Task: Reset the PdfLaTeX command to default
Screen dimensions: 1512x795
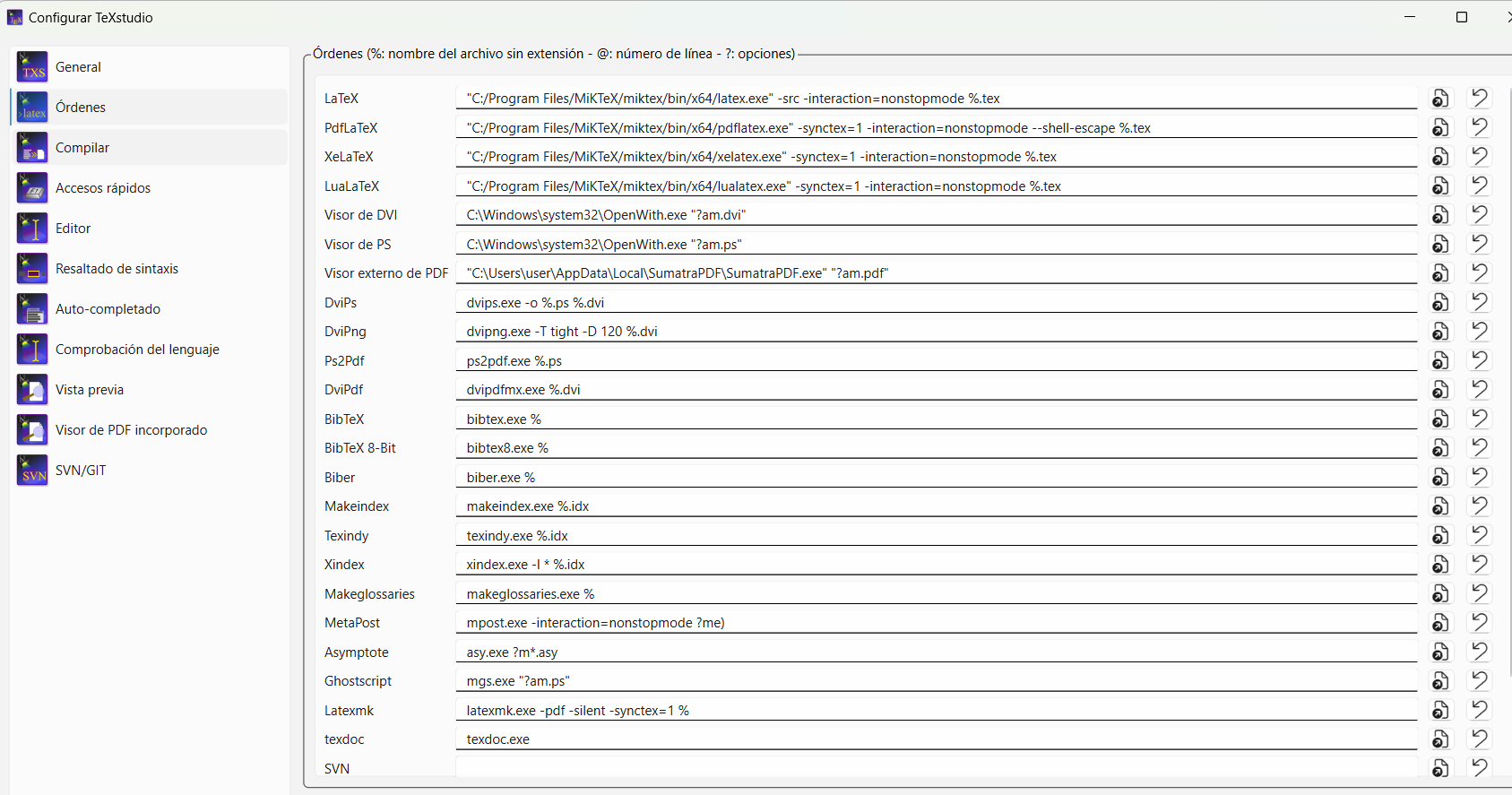Action: 1480,127
